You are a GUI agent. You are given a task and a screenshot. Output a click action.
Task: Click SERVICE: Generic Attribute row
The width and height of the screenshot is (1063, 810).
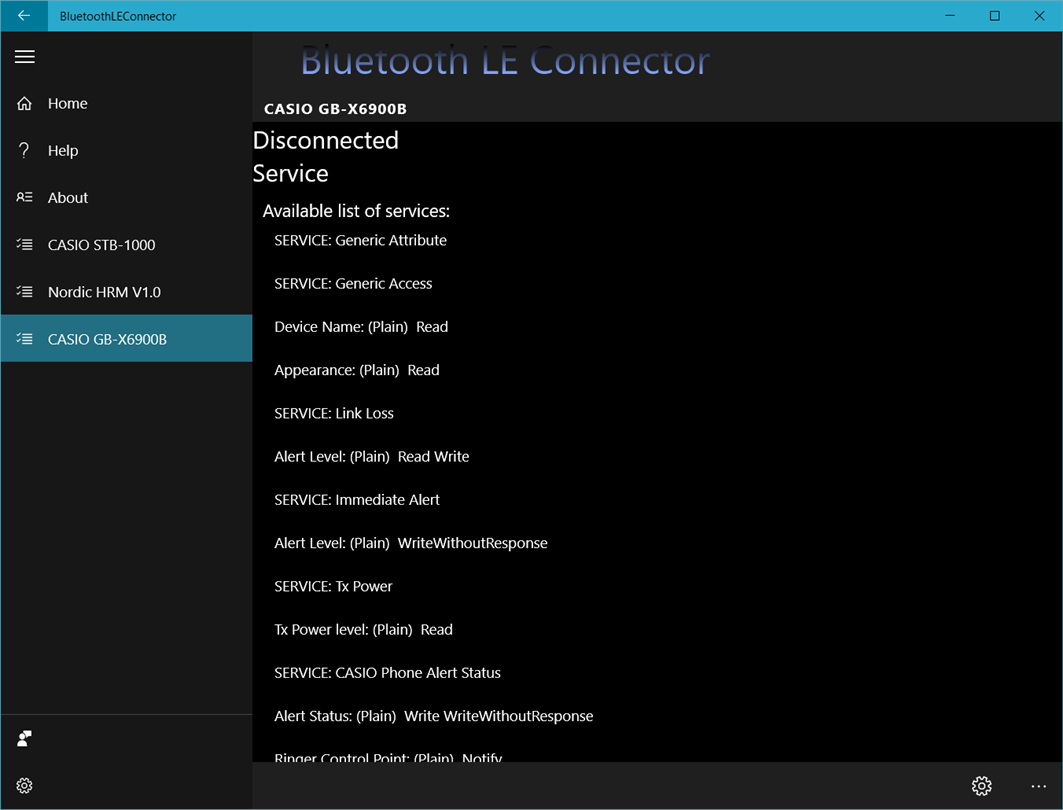(361, 241)
